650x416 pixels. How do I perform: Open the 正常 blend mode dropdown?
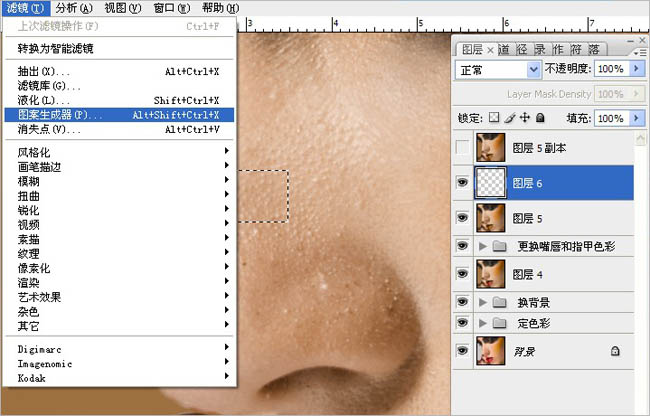tap(498, 70)
